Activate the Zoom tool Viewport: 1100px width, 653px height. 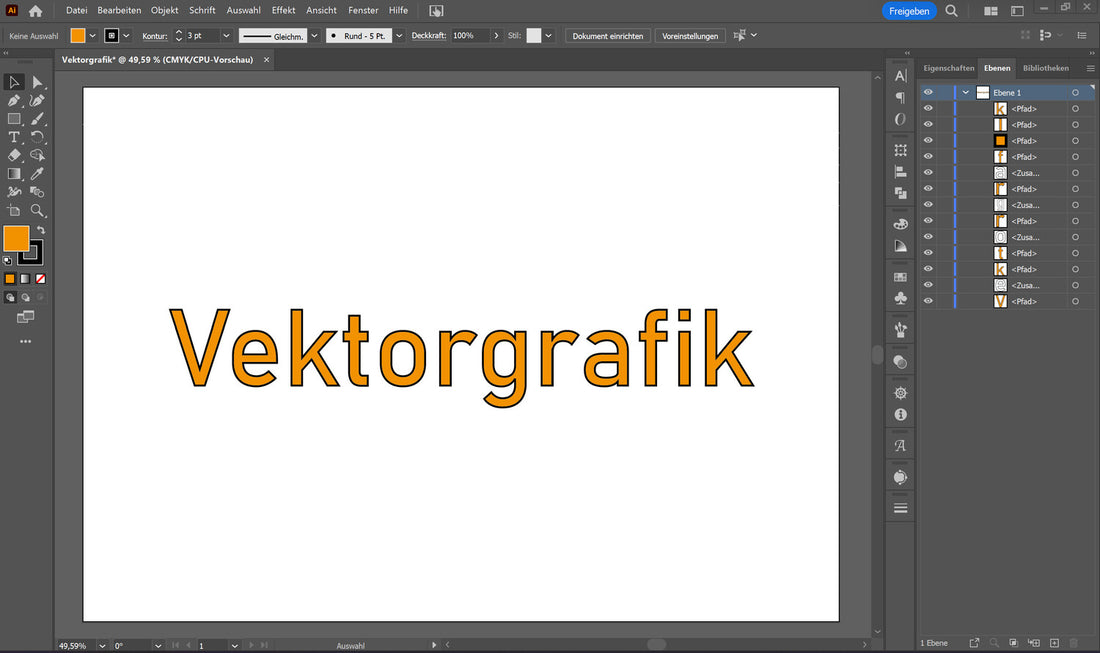click(x=38, y=211)
